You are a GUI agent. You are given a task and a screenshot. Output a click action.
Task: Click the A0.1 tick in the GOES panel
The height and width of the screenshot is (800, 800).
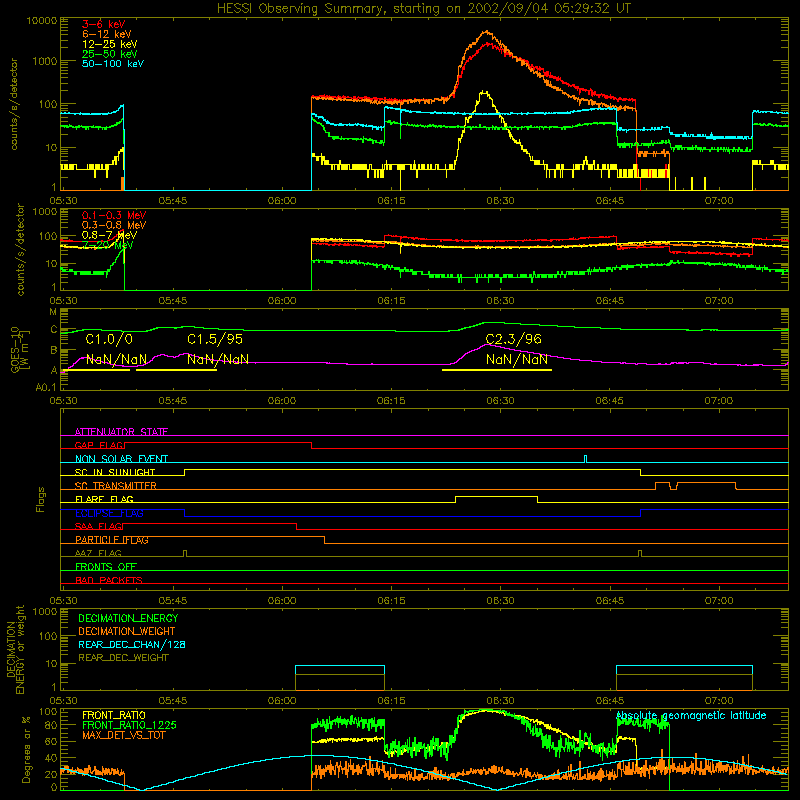[46, 387]
